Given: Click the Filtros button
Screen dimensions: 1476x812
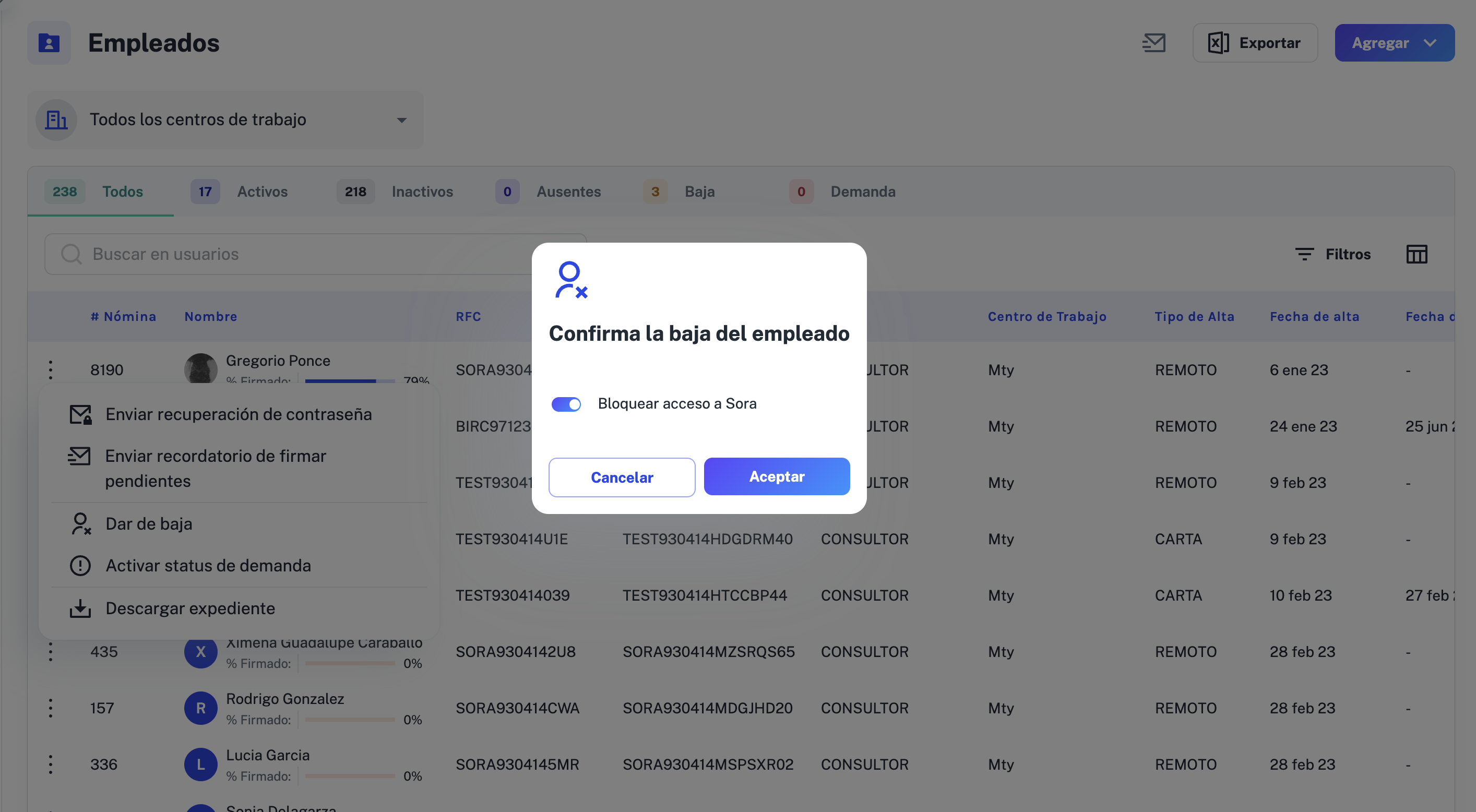Looking at the screenshot, I should coord(1333,254).
